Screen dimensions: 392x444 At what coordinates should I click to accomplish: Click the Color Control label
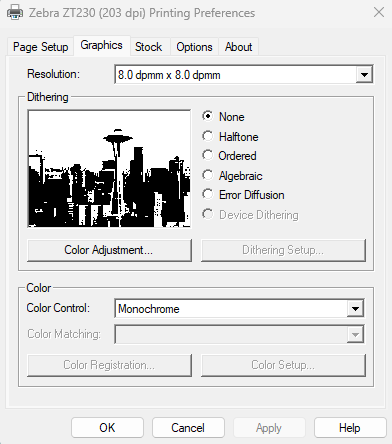pyautogui.click(x=58, y=308)
